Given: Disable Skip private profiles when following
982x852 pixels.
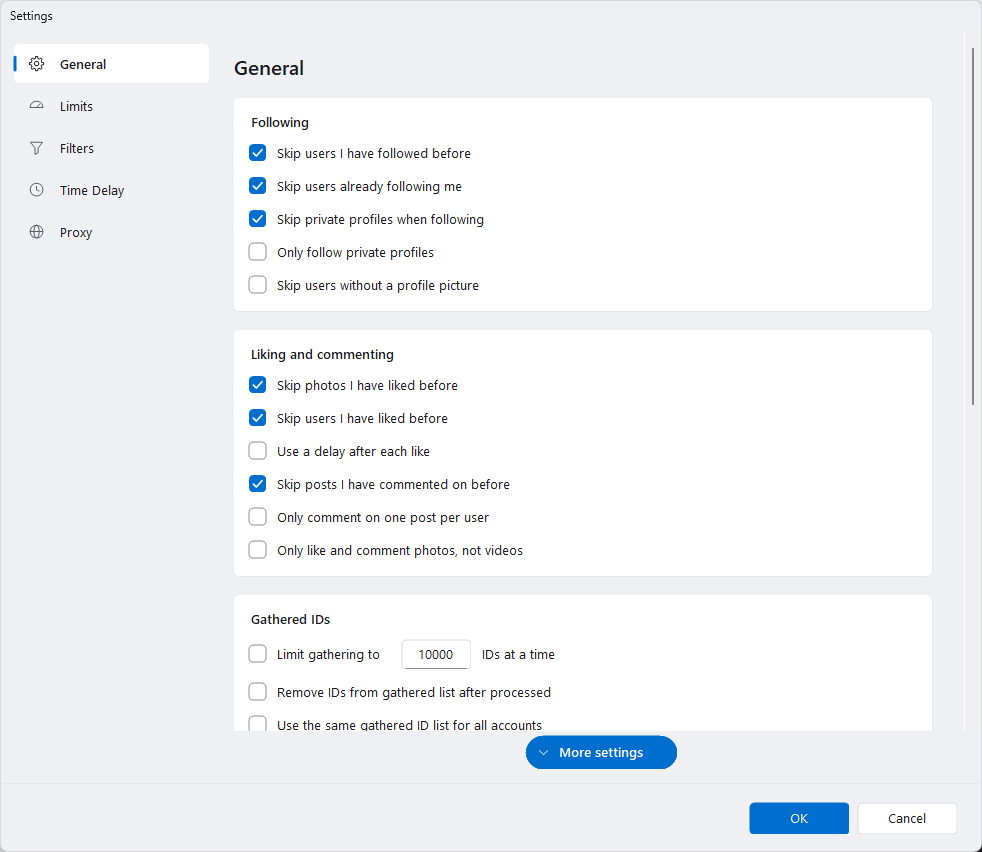Looking at the screenshot, I should 257,219.
